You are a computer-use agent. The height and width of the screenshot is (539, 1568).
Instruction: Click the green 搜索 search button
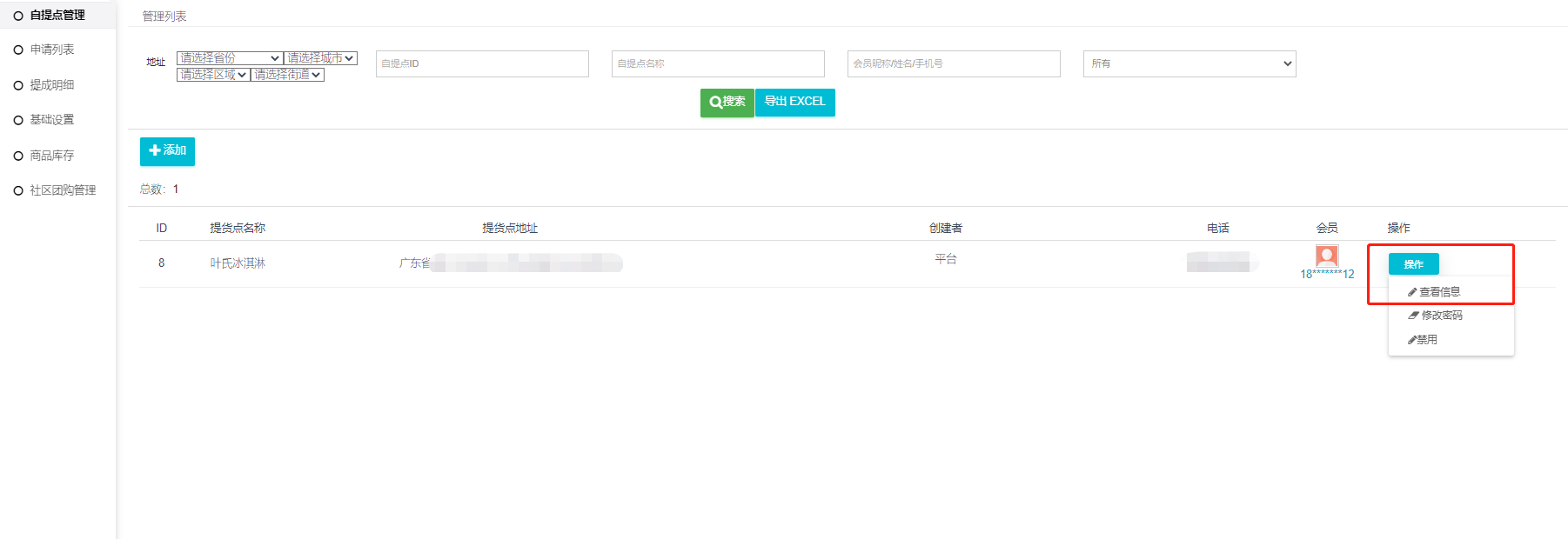[727, 103]
